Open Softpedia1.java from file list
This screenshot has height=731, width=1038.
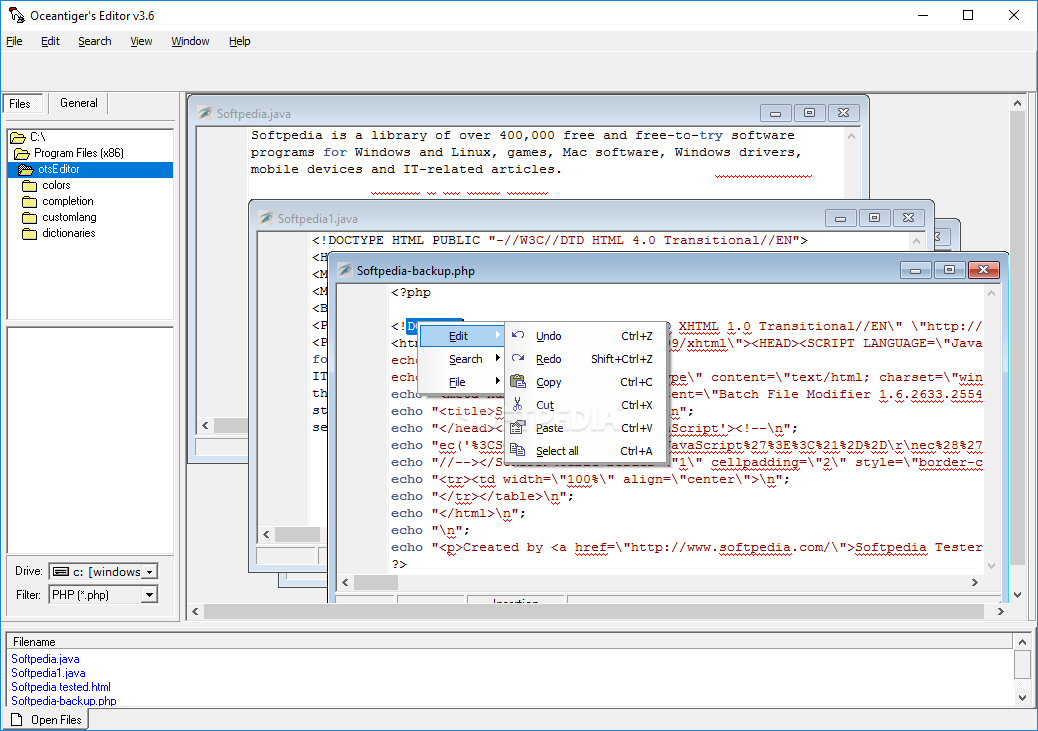[48, 673]
